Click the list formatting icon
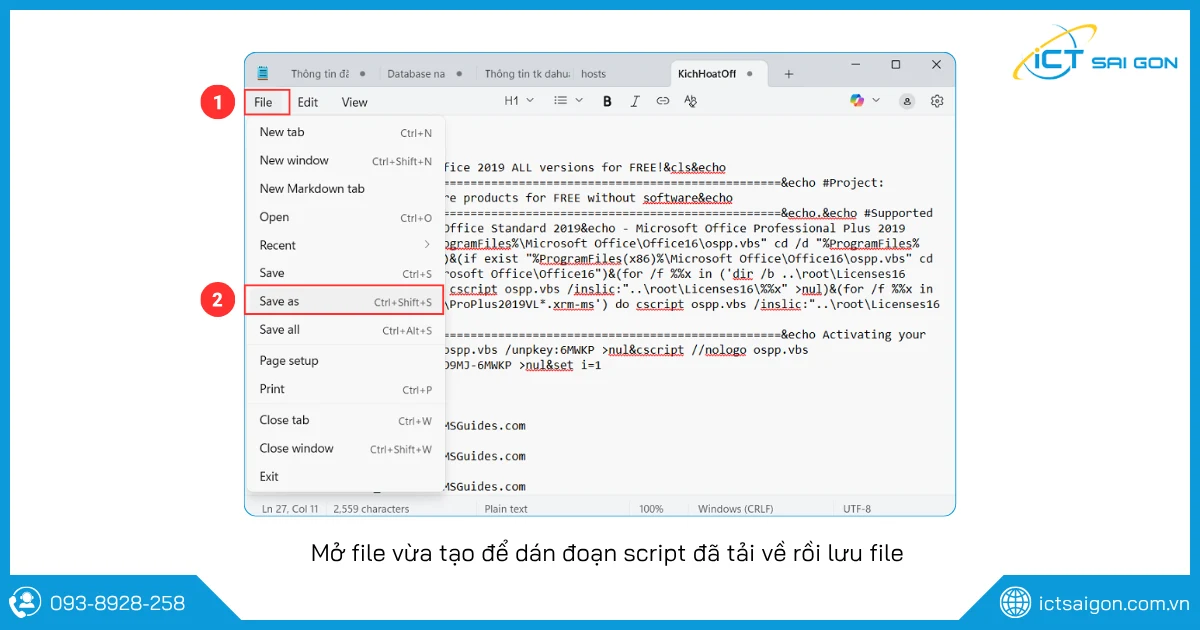The height and width of the screenshot is (630, 1200). [561, 101]
